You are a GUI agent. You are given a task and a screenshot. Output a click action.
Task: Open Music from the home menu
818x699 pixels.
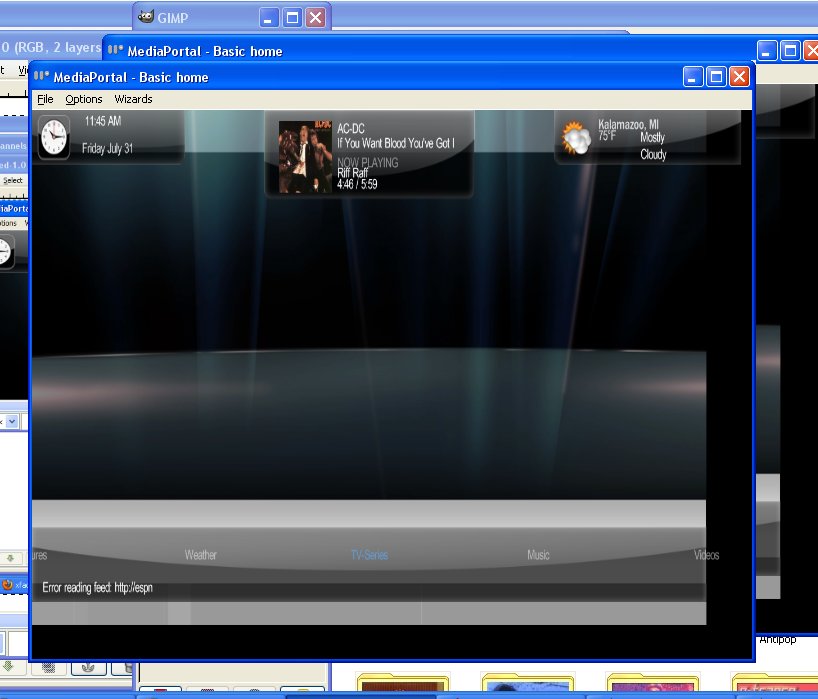pos(538,555)
